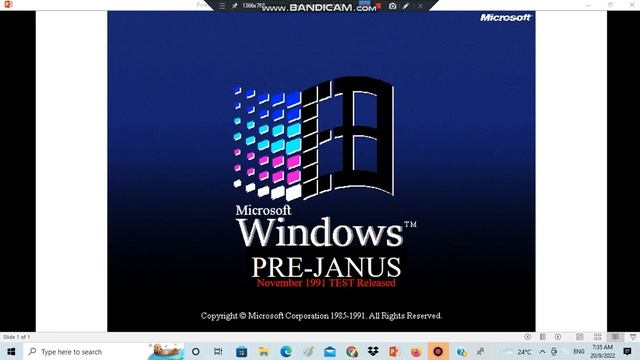
Task: Click the PowerPoint app icon in title bar
Action: tap(8, 4)
